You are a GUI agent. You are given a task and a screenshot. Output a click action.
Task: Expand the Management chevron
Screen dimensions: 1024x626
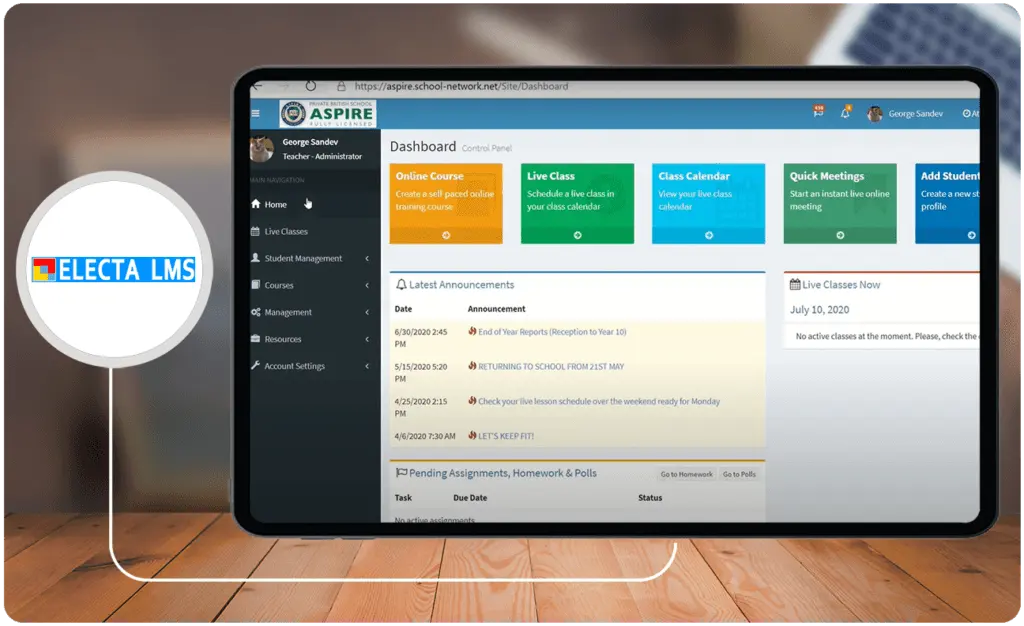pos(367,312)
